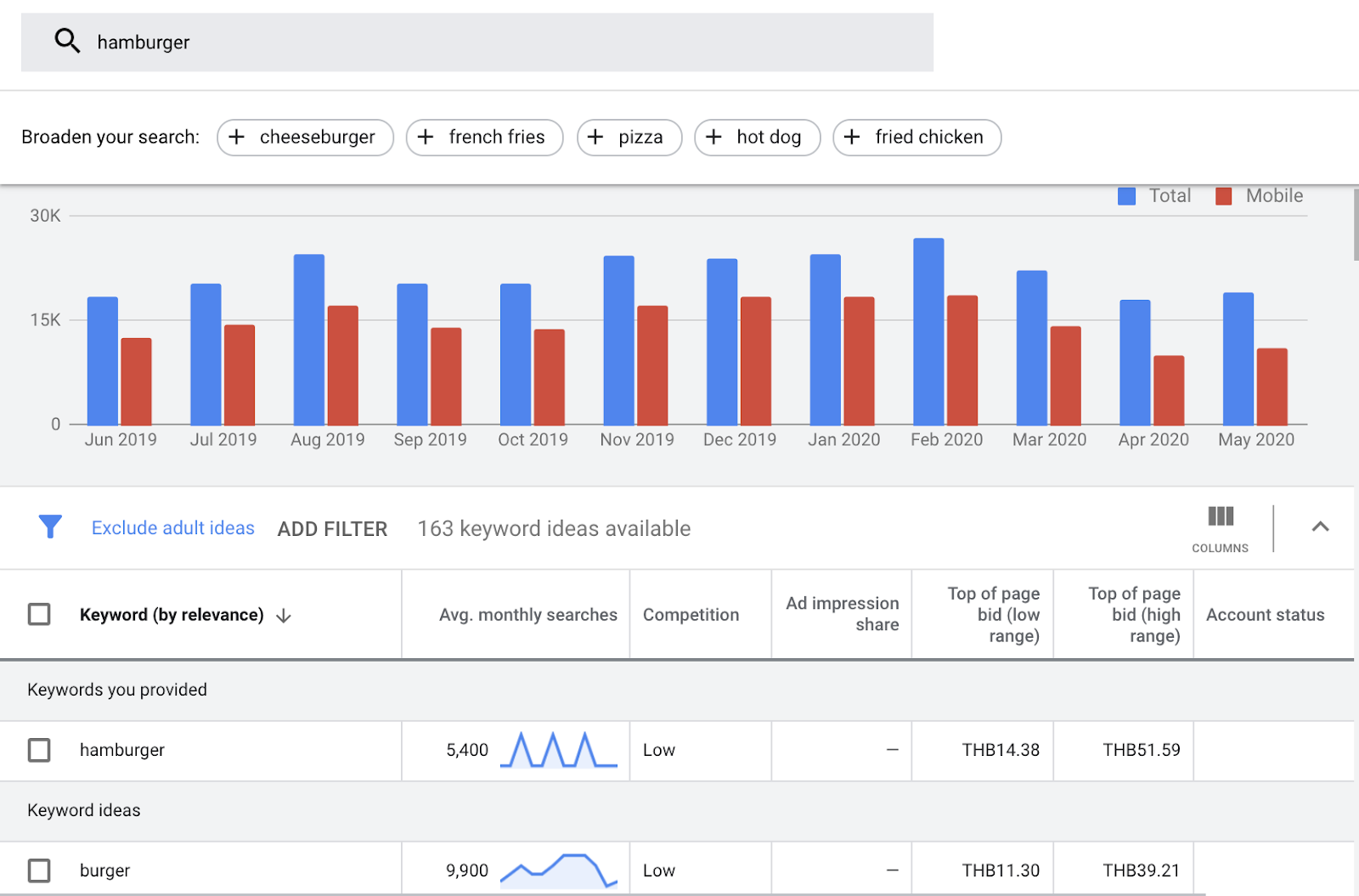This screenshot has height=896, width=1359.
Task: Click the THB11.30 low bid value
Action: click(1001, 871)
